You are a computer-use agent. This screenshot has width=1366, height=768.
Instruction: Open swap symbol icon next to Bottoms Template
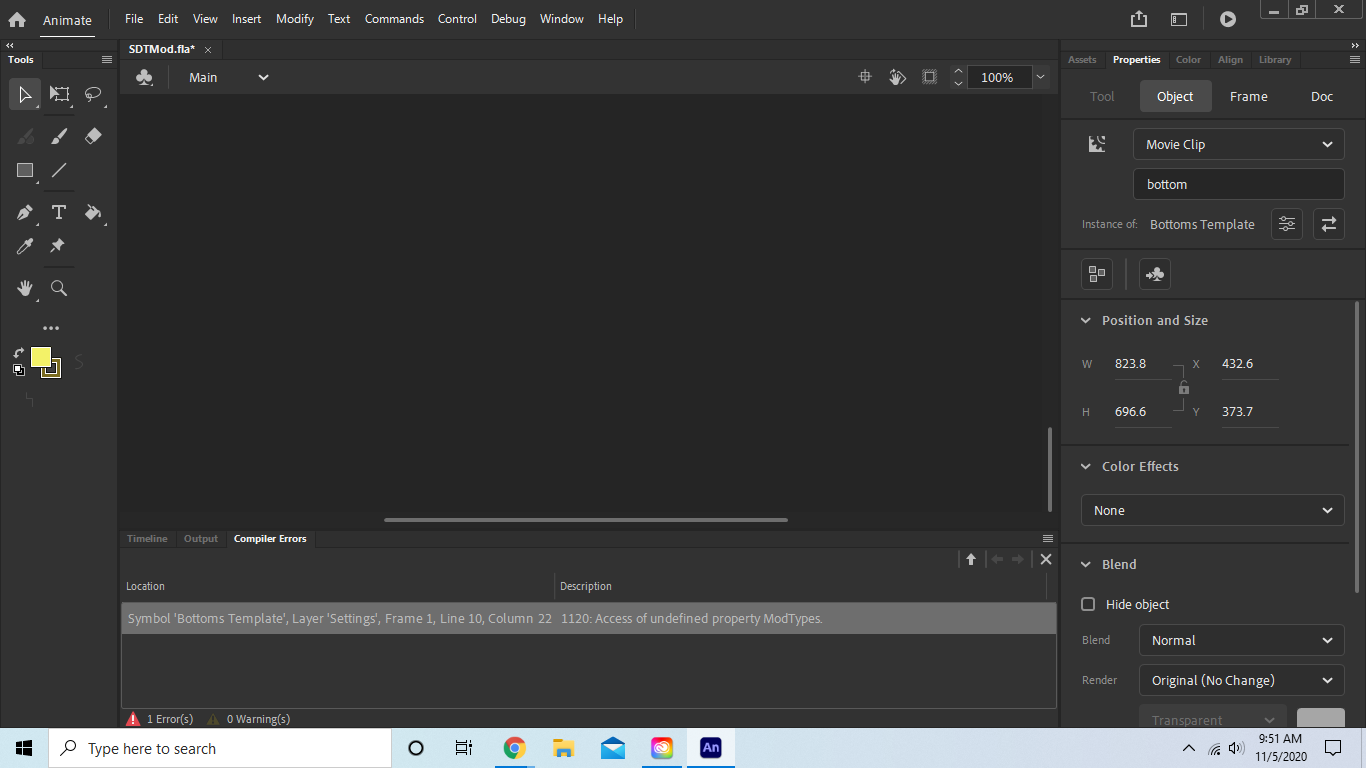click(x=1328, y=224)
